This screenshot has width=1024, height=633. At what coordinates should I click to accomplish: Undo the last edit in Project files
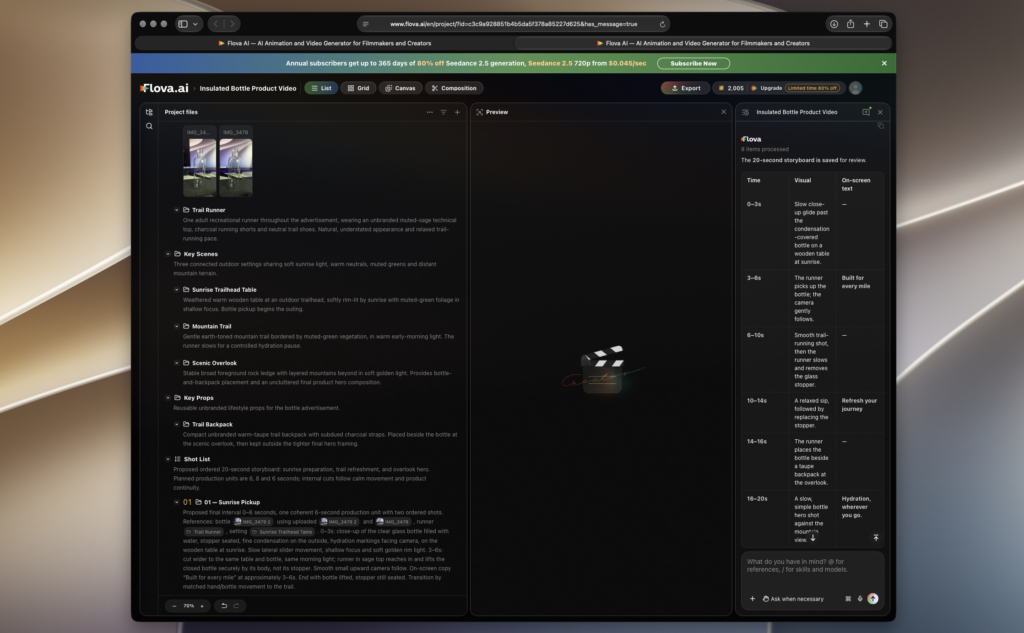tap(224, 606)
